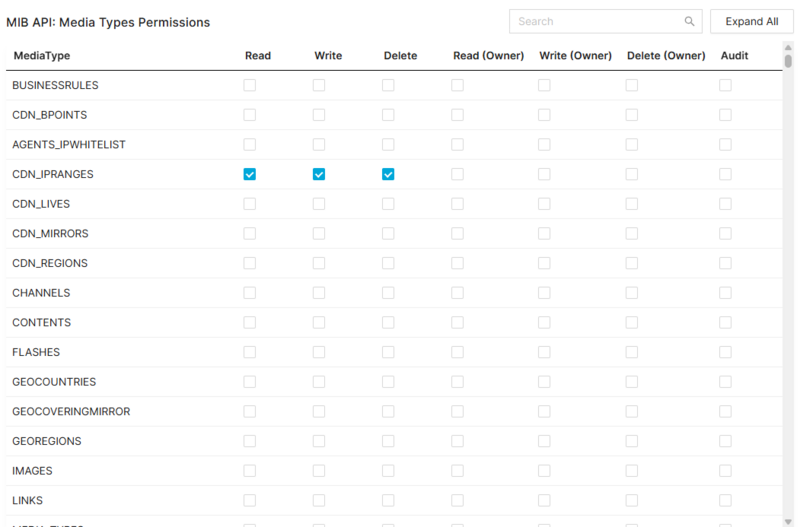Check Delete for GEOCOUNTRIES
The height and width of the screenshot is (527, 800).
(388, 382)
